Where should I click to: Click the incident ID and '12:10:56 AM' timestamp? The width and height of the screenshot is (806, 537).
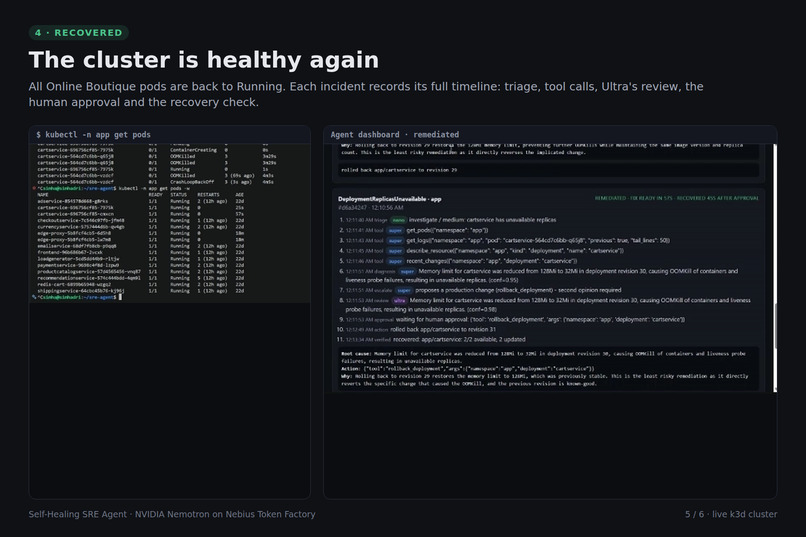click(371, 208)
